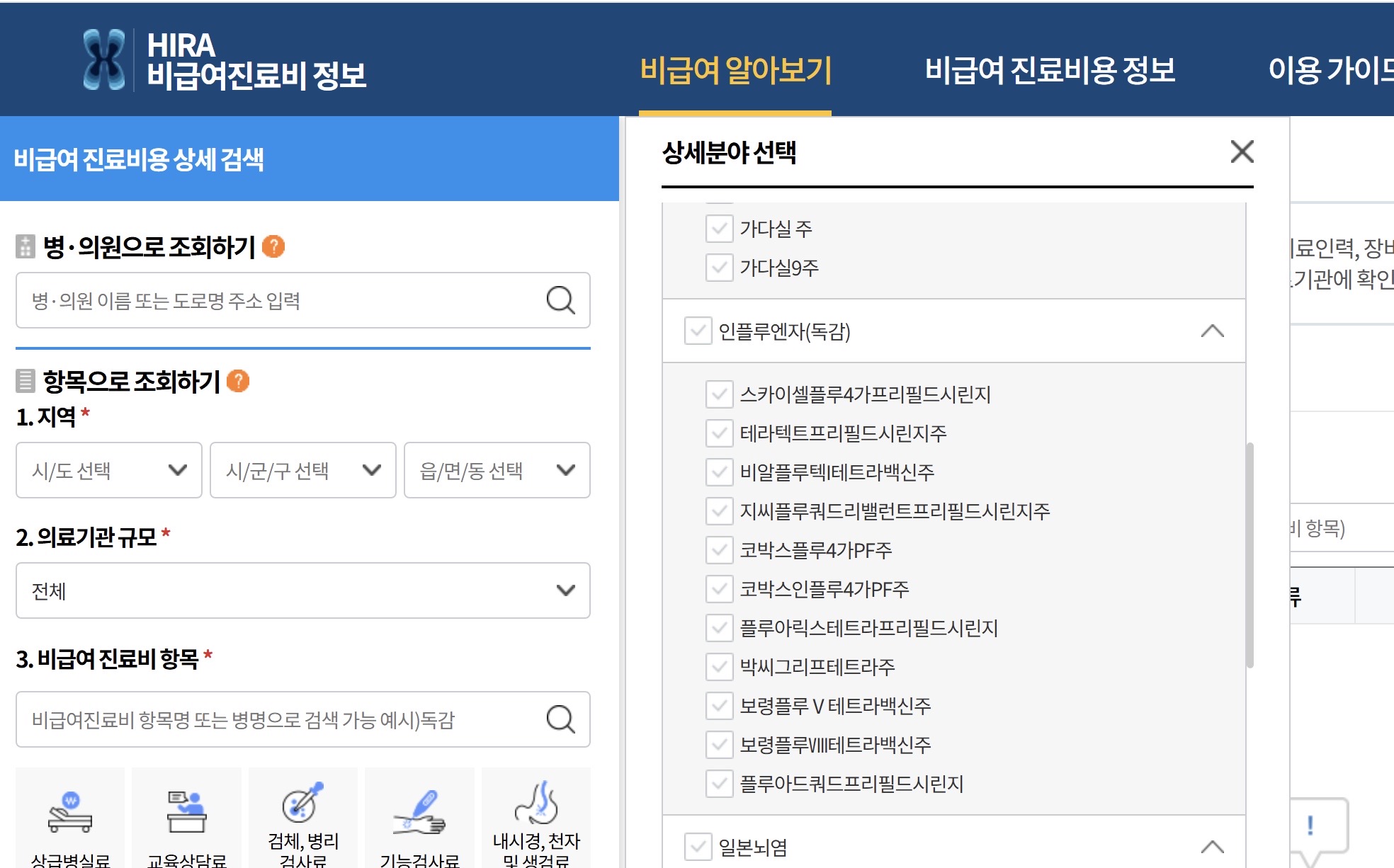Open the 비급여 알아보기 menu
1394x868 pixels.
pos(735,70)
